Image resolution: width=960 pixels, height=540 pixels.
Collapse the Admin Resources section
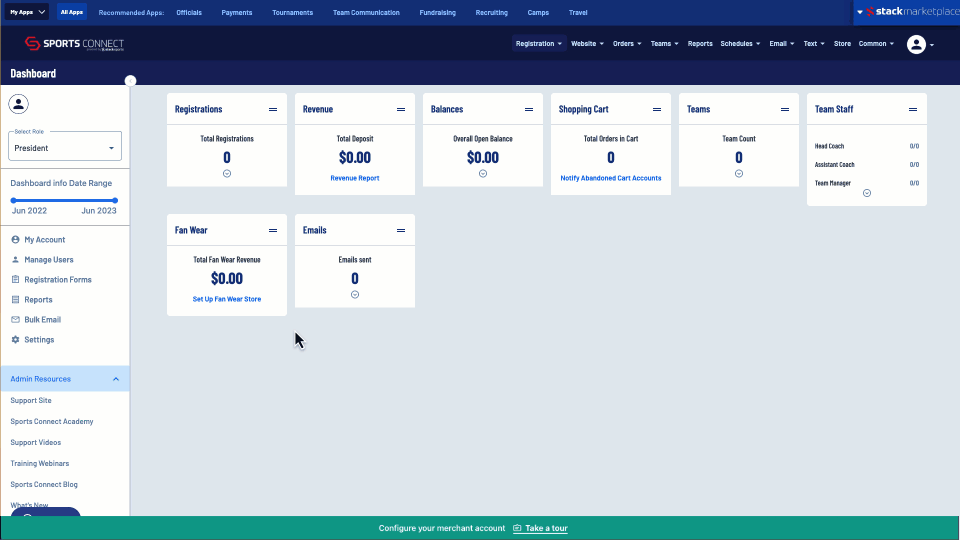(116, 379)
